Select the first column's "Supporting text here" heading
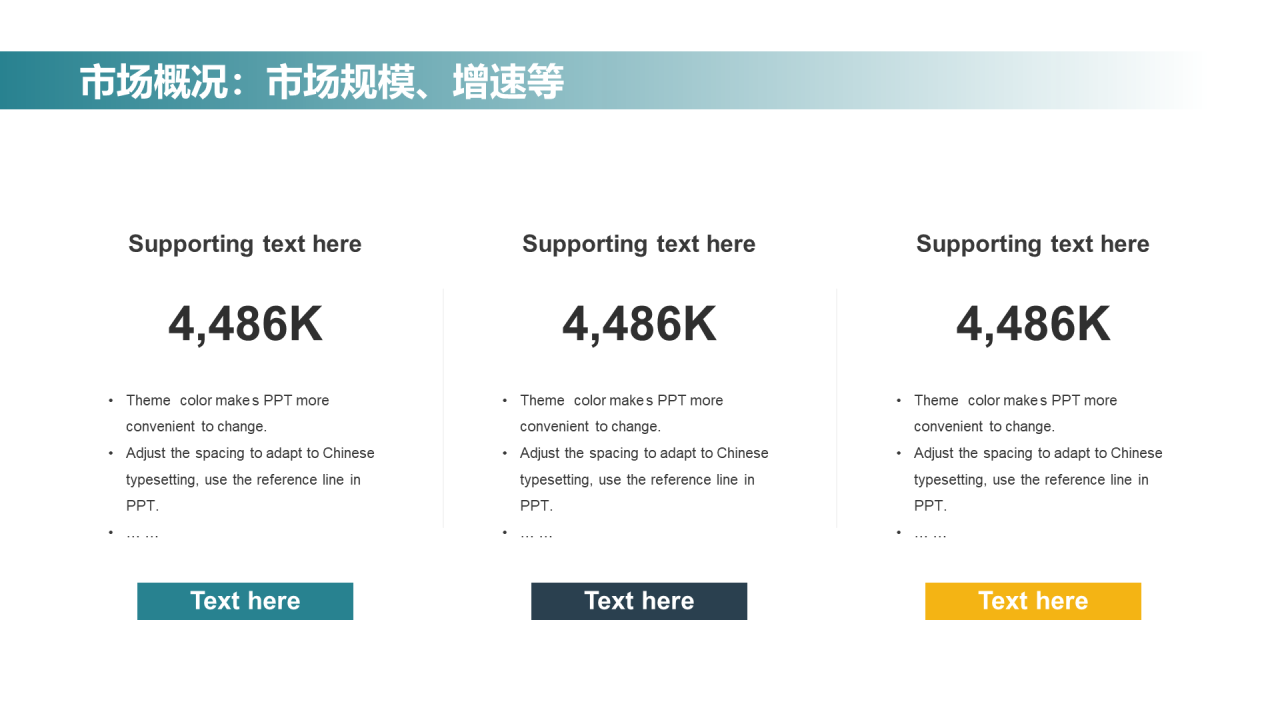This screenshot has width=1280, height=720. tap(245, 244)
